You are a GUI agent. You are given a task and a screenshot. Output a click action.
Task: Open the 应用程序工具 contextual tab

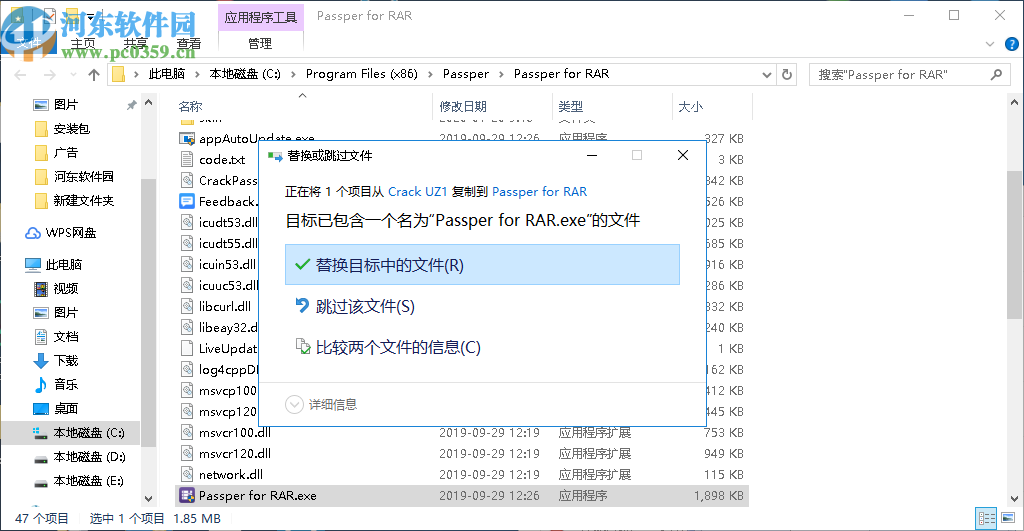261,18
